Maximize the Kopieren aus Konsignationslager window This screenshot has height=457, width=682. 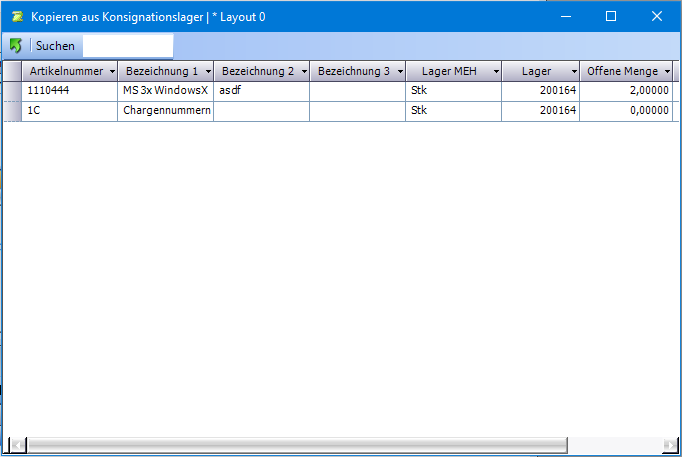[x=611, y=16]
